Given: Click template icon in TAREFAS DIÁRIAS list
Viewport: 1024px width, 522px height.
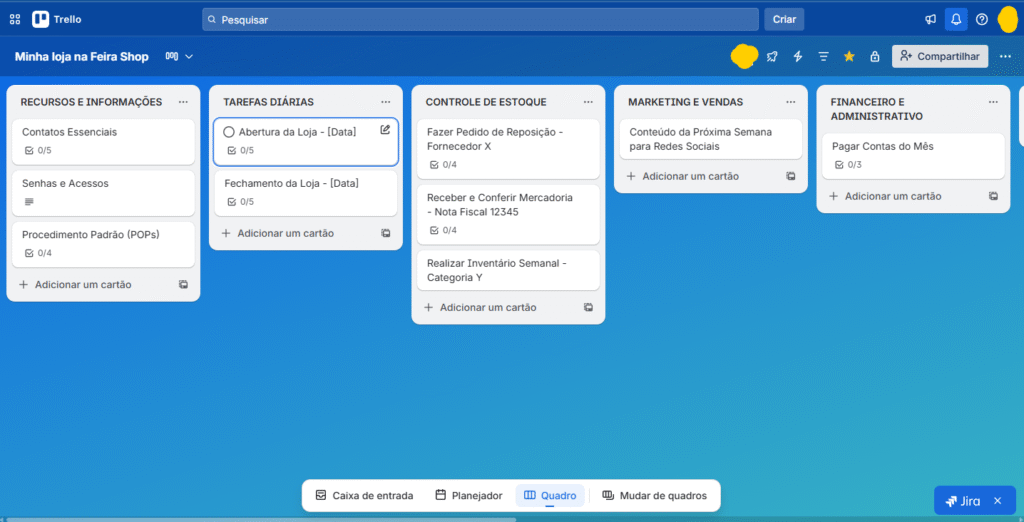Looking at the screenshot, I should (386, 233).
